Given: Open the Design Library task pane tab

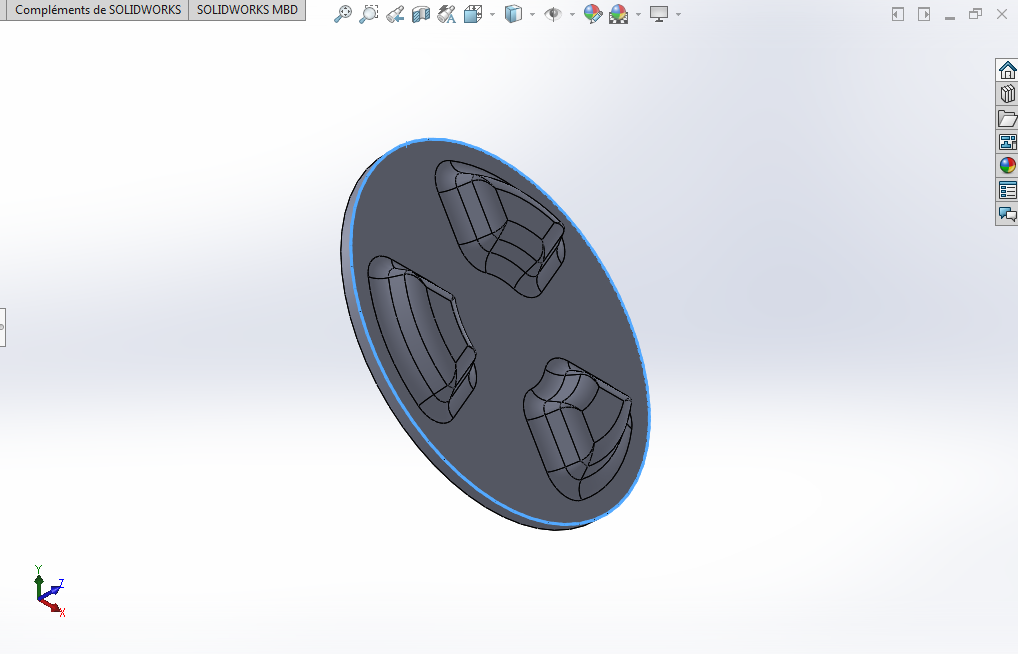Looking at the screenshot, I should (1007, 94).
